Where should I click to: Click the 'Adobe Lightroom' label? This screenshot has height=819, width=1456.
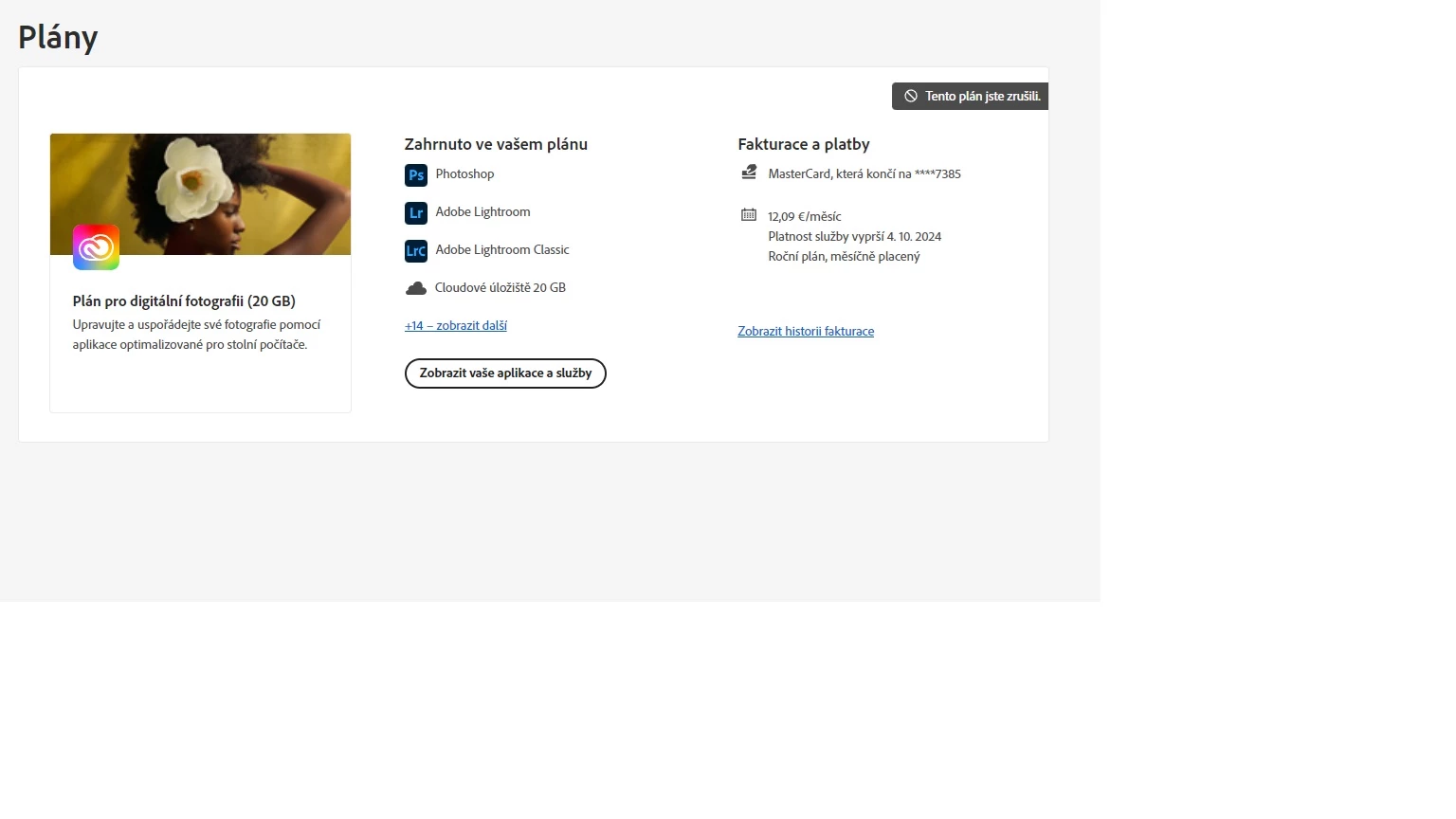(482, 211)
